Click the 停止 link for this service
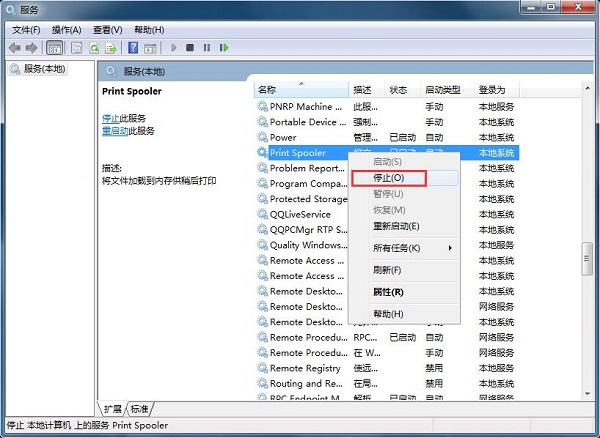Image resolution: width=600 pixels, height=438 pixels. pyautogui.click(x=111, y=118)
